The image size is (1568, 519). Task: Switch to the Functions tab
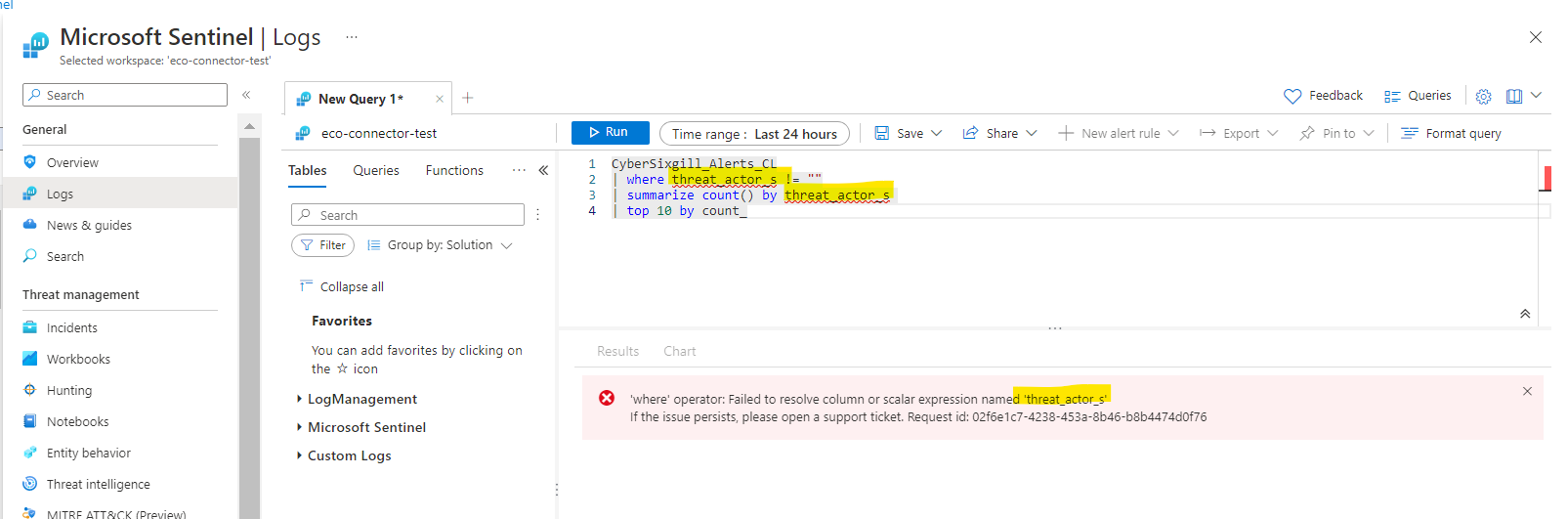[x=454, y=170]
